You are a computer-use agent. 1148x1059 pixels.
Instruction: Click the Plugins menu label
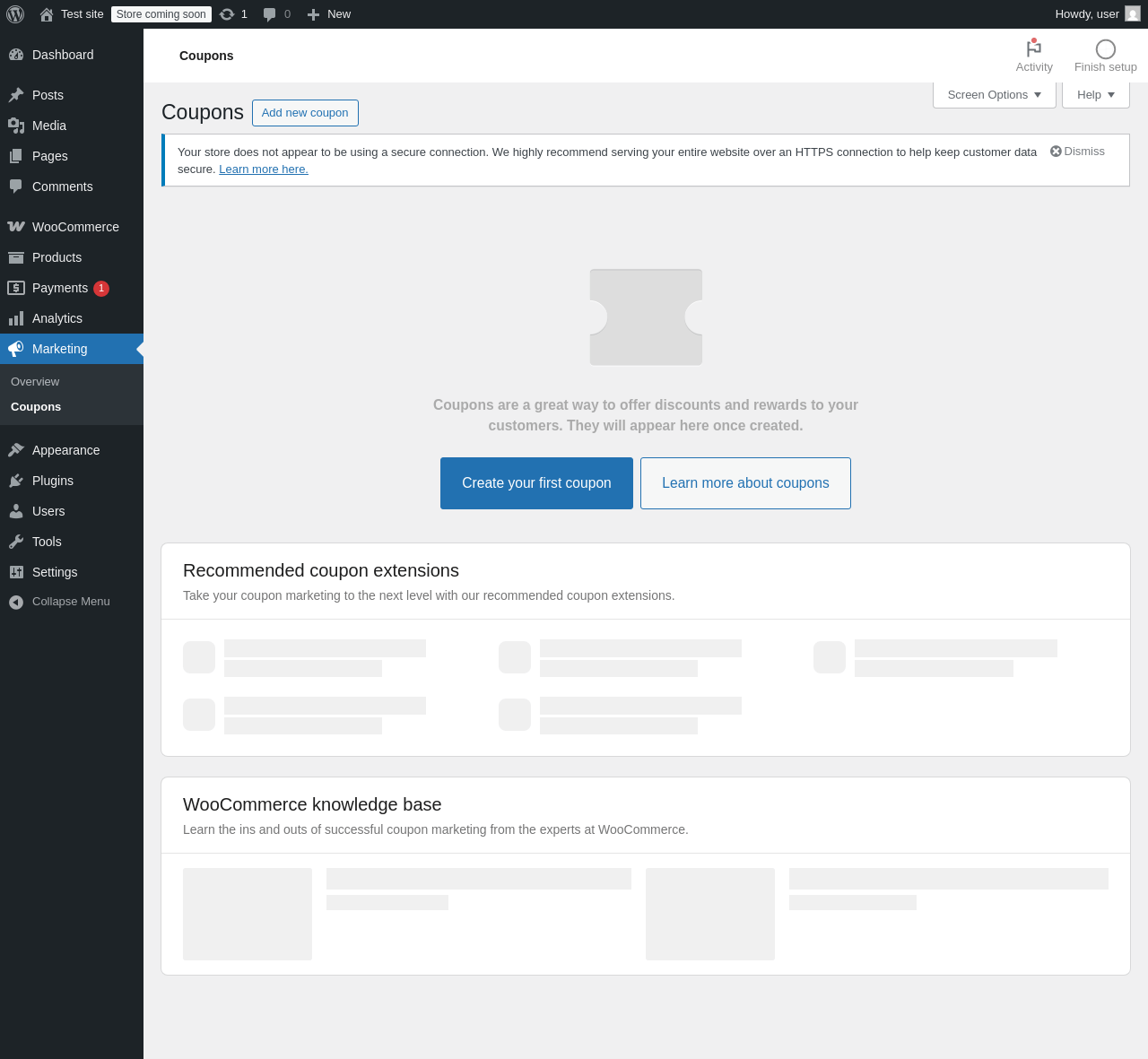point(53,481)
